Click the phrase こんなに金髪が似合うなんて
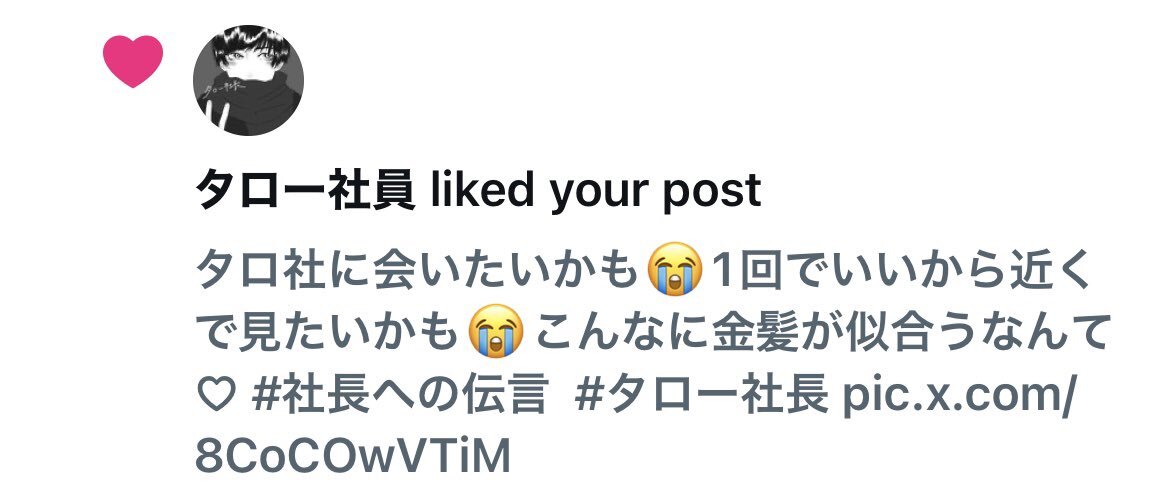This screenshot has height=488, width=1170. 820,334
